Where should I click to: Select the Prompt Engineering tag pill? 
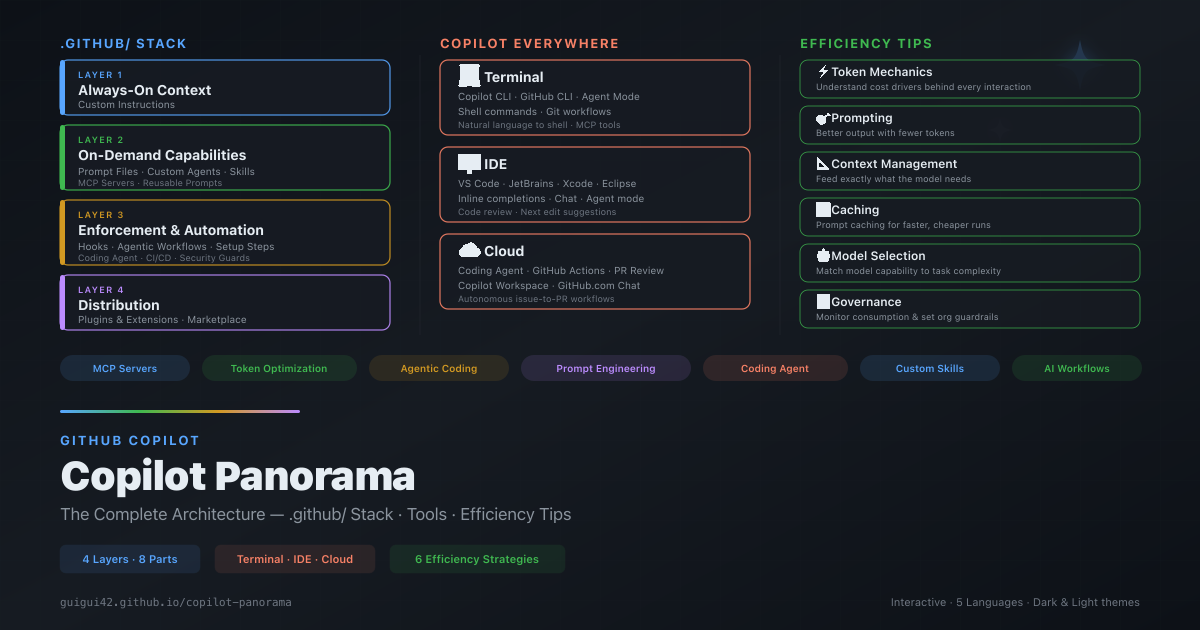[x=606, y=368]
